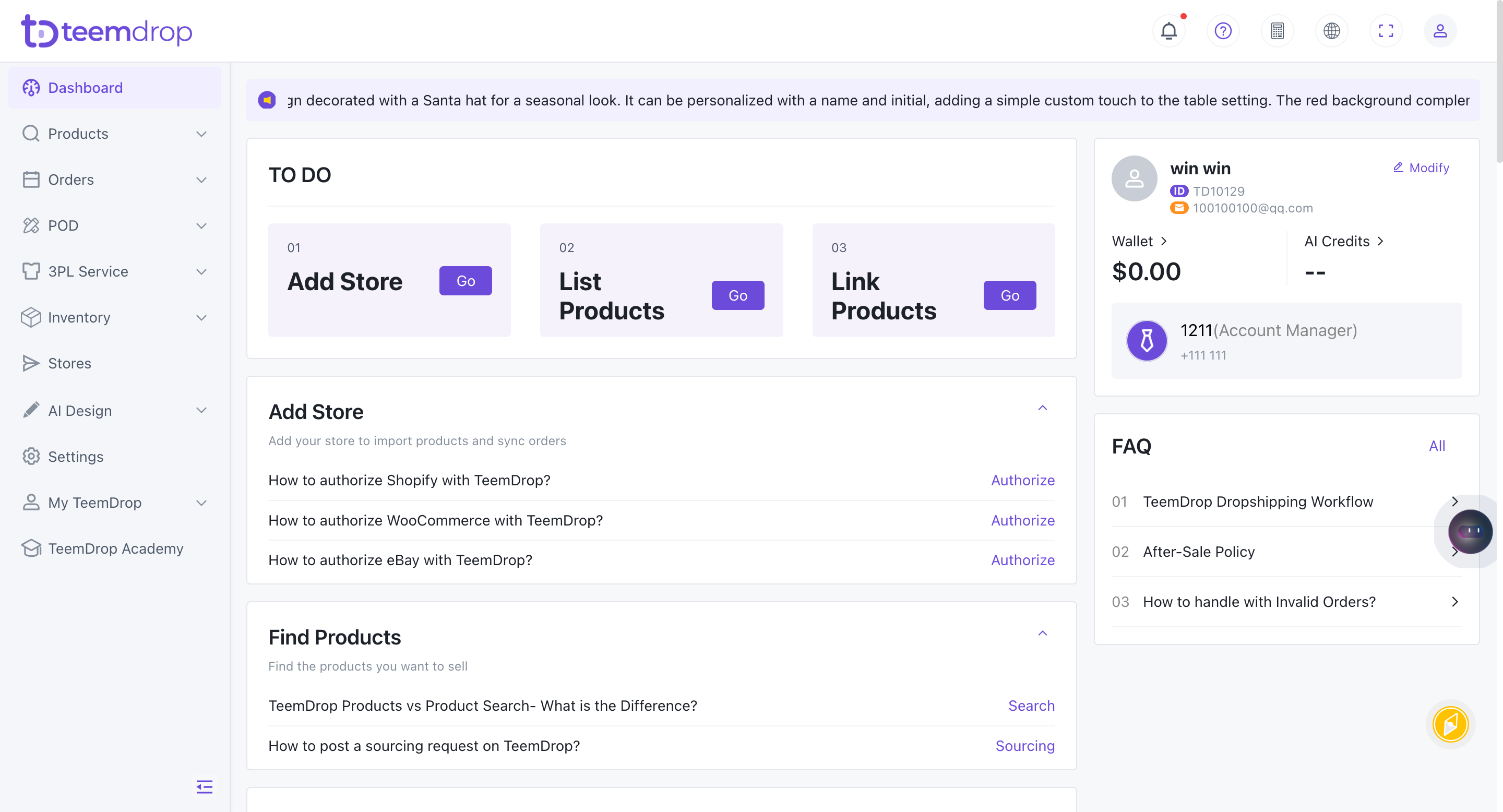Click the scrolling Santa hat announcement text
Screen dimensions: 1503x812
coord(878,100)
